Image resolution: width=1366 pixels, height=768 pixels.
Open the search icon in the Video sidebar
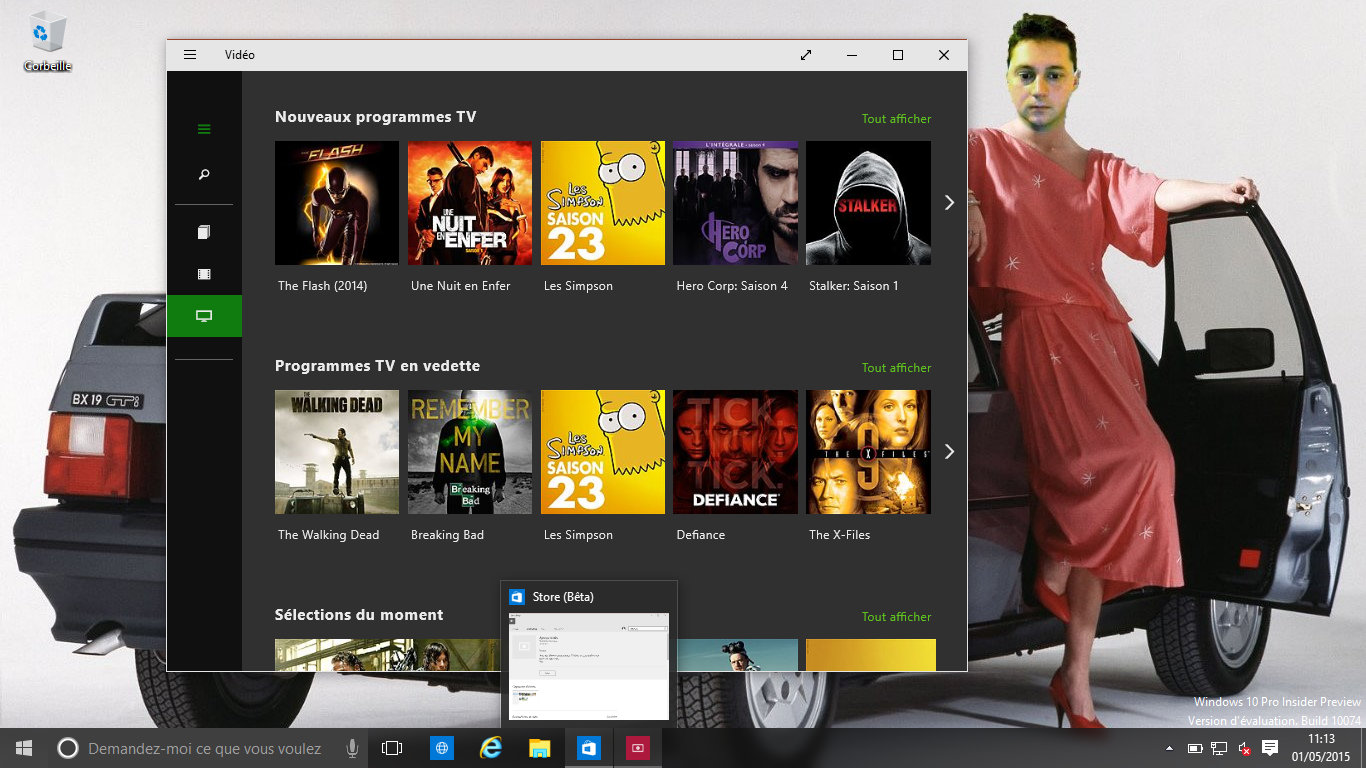tap(204, 175)
